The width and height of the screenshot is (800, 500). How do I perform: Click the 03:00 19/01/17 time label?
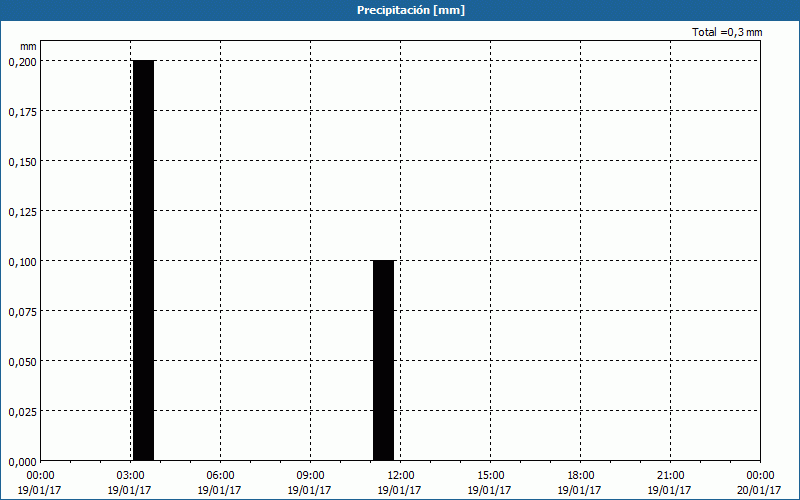click(130, 483)
